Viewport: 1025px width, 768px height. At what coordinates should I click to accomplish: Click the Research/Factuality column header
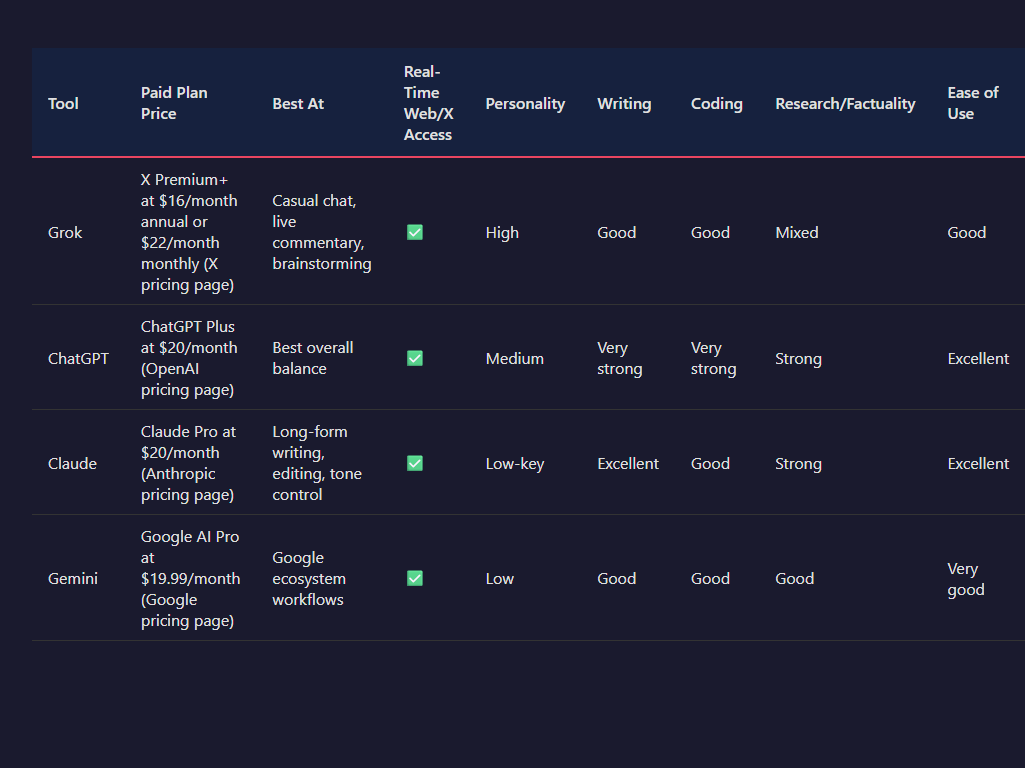click(845, 103)
